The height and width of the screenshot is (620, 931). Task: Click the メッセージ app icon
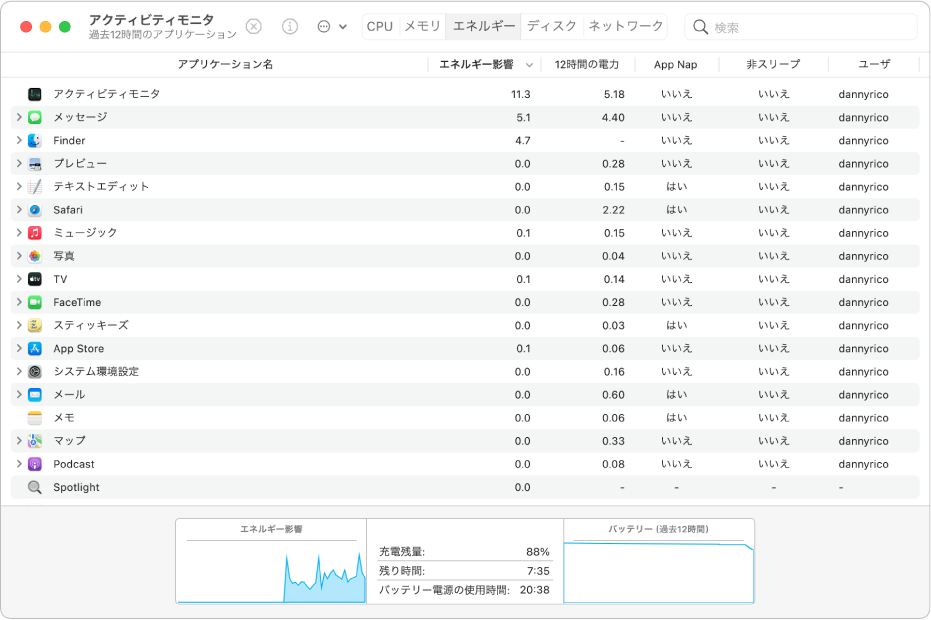[35, 117]
